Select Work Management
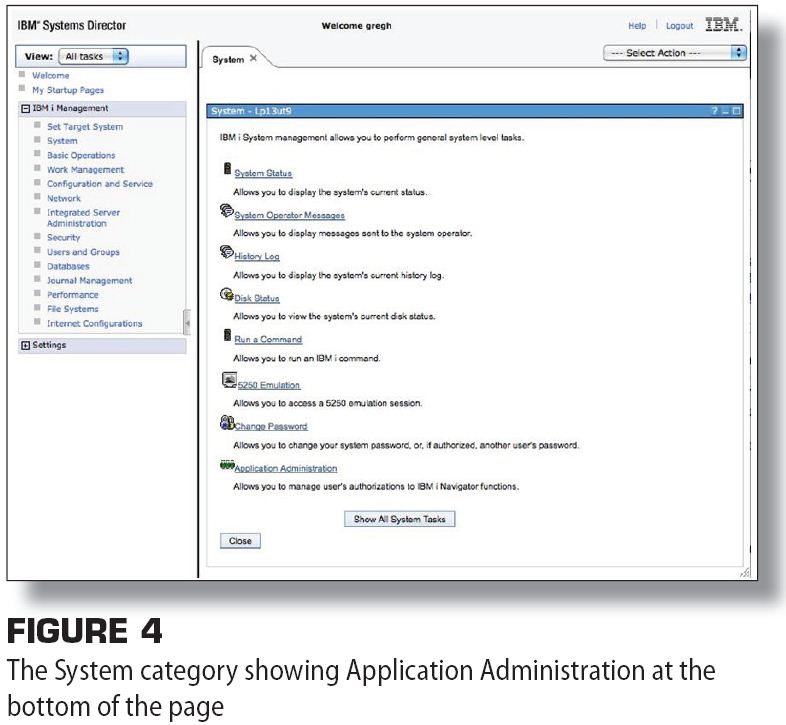The width and height of the screenshot is (786, 725). click(x=85, y=170)
